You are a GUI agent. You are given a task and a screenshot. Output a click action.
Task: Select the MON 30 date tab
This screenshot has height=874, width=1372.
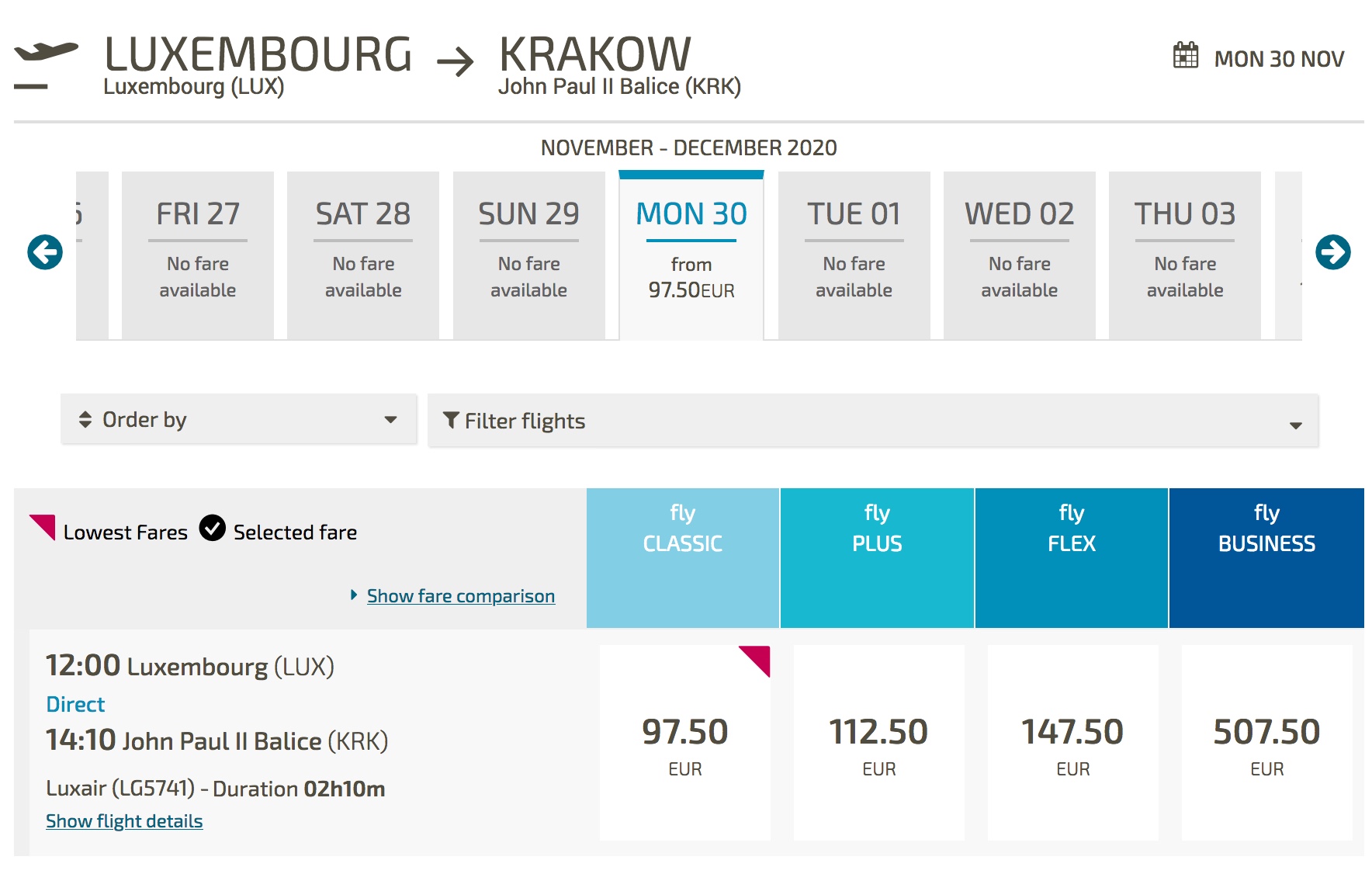[691, 255]
